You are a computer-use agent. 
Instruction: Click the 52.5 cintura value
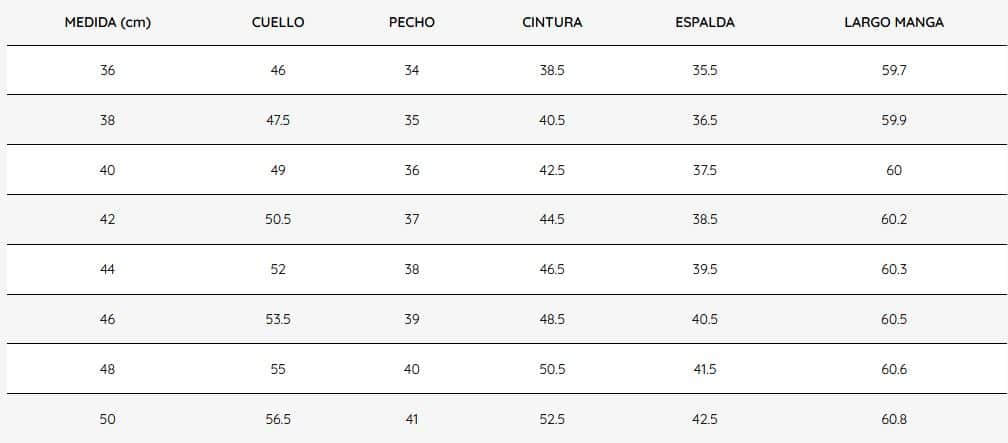pyautogui.click(x=552, y=420)
